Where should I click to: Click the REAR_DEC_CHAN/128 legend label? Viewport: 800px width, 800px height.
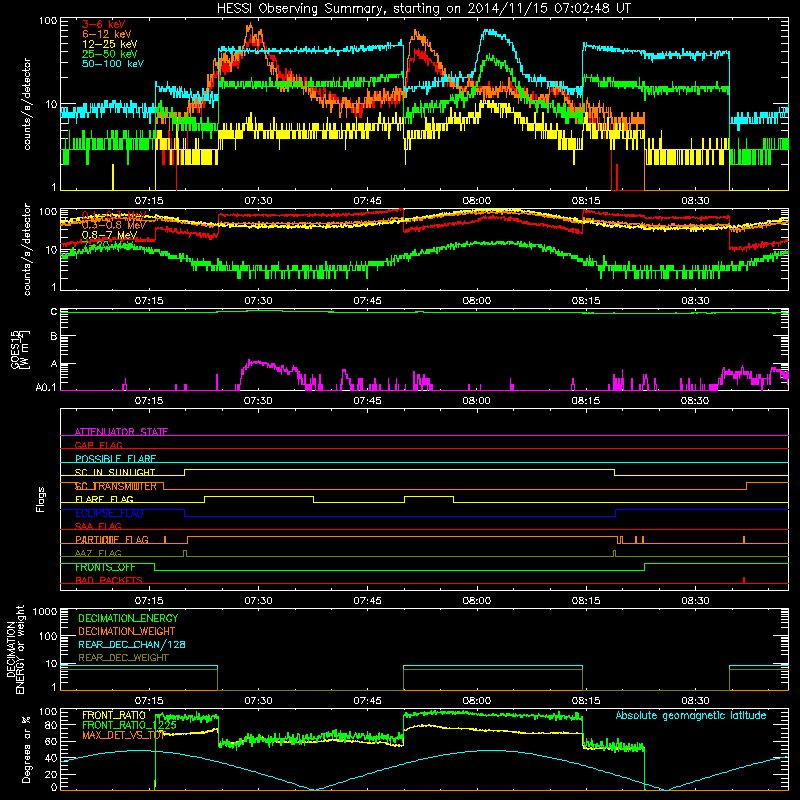[x=132, y=644]
